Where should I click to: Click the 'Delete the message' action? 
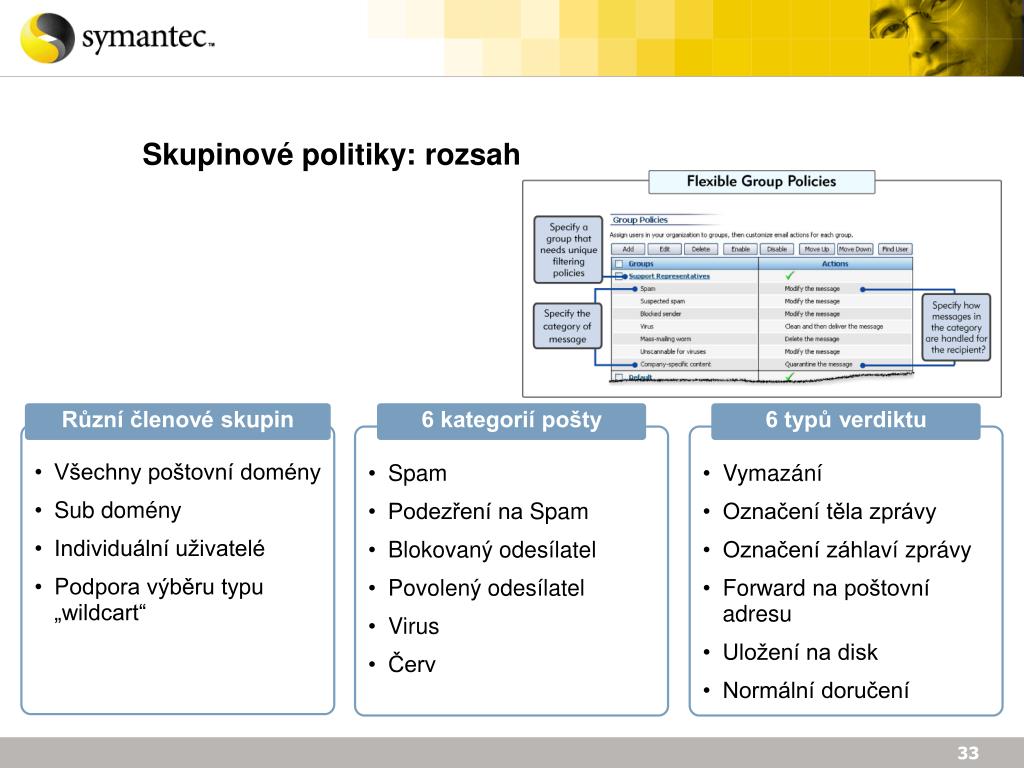[x=812, y=339]
